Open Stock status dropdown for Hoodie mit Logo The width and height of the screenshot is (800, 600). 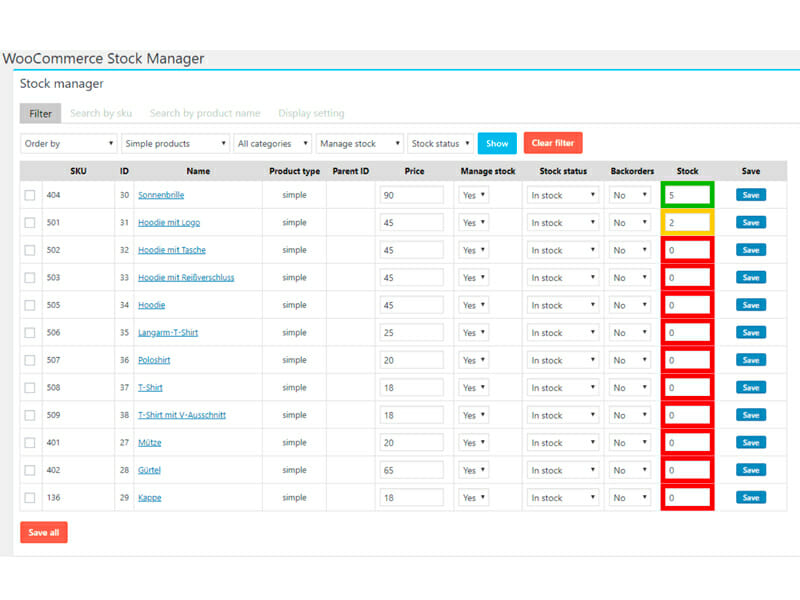tap(563, 223)
